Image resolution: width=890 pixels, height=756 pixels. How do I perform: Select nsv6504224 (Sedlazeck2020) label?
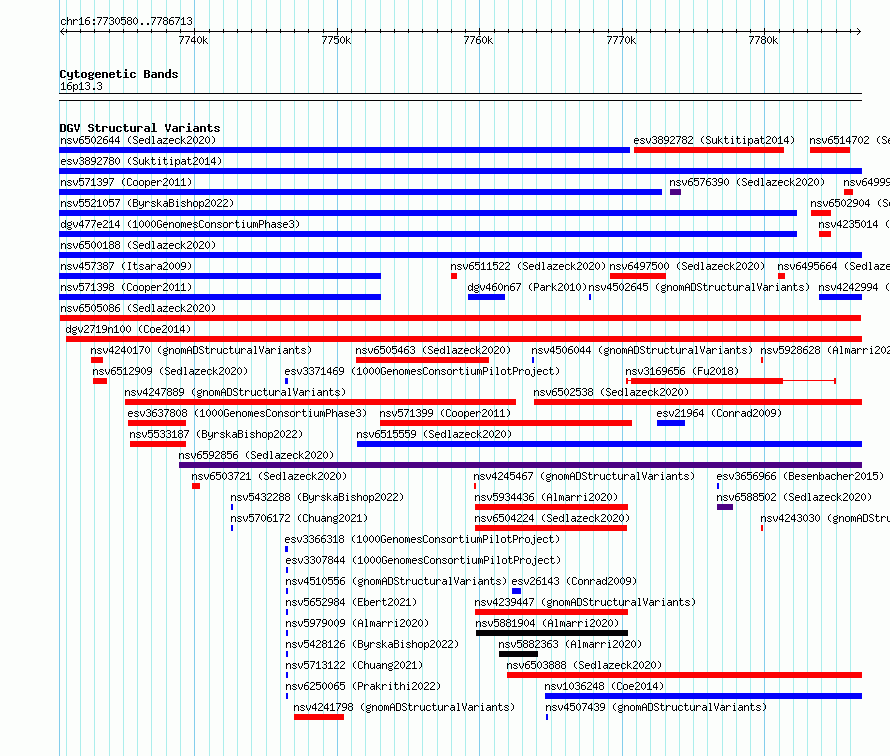pyautogui.click(x=552, y=518)
